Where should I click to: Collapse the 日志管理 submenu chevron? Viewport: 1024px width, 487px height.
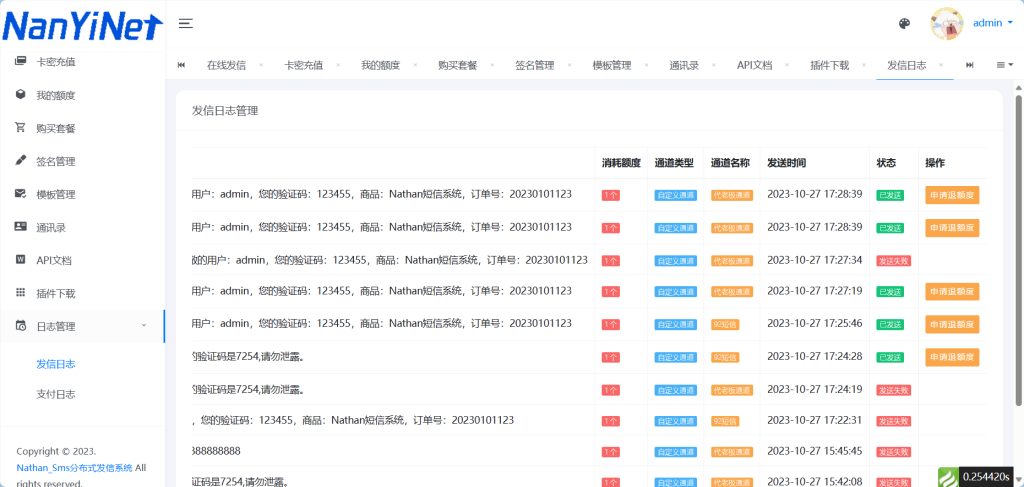click(x=144, y=325)
